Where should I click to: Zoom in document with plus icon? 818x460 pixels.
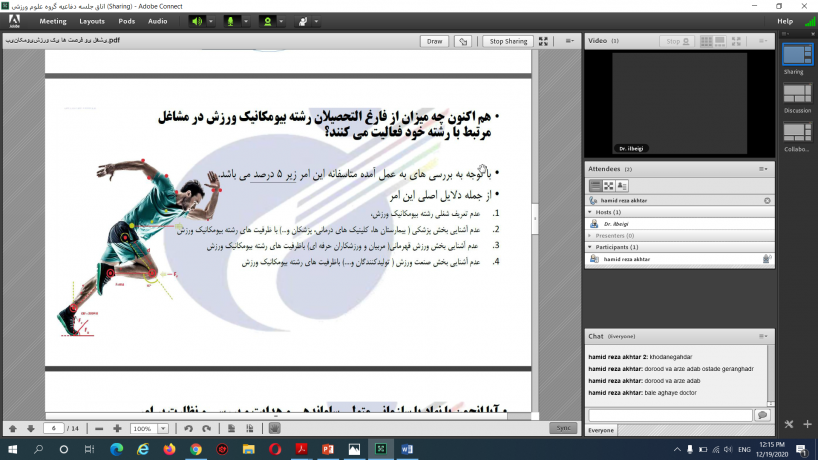pos(117,428)
